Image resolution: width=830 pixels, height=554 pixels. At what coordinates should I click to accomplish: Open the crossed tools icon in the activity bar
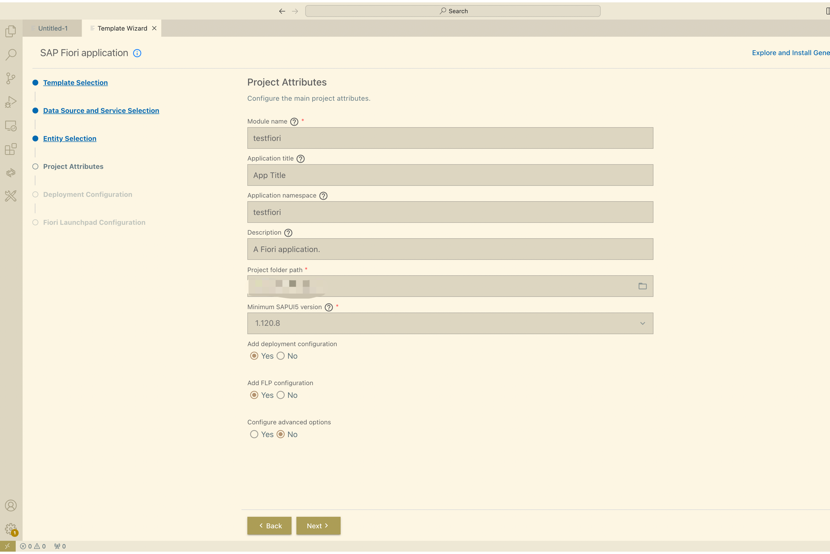click(11, 196)
